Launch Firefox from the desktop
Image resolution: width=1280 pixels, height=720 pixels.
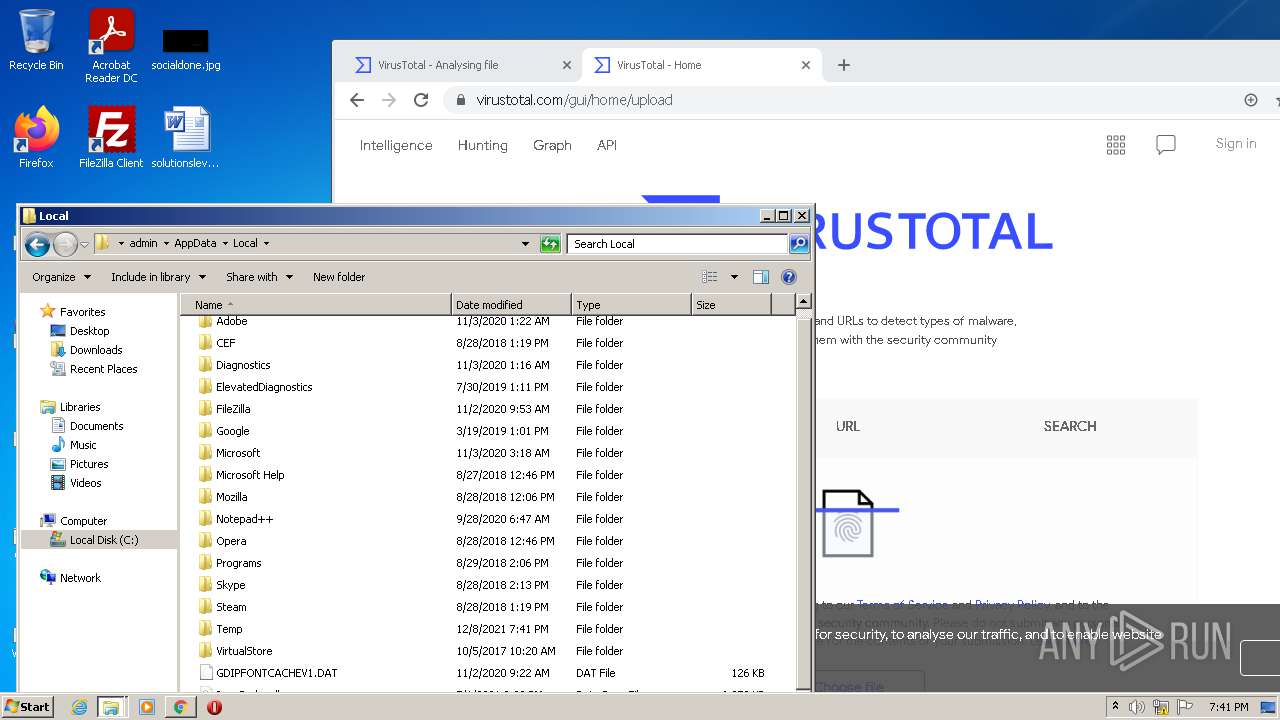(x=36, y=137)
